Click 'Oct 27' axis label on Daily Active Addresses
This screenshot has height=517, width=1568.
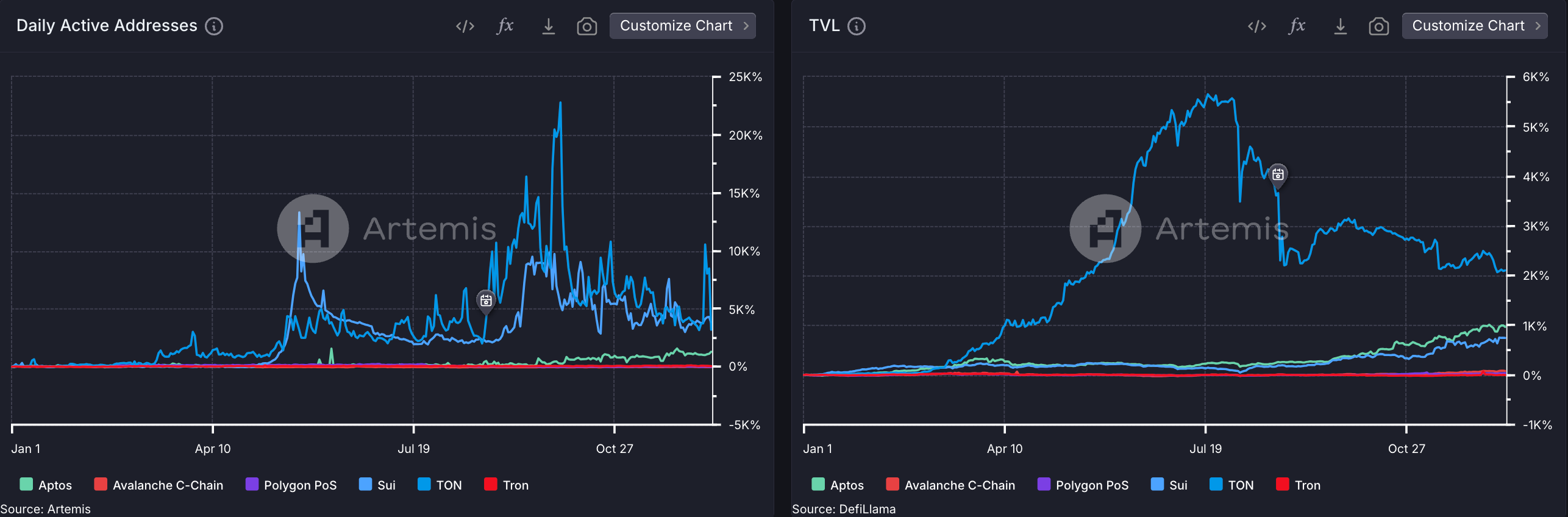615,449
